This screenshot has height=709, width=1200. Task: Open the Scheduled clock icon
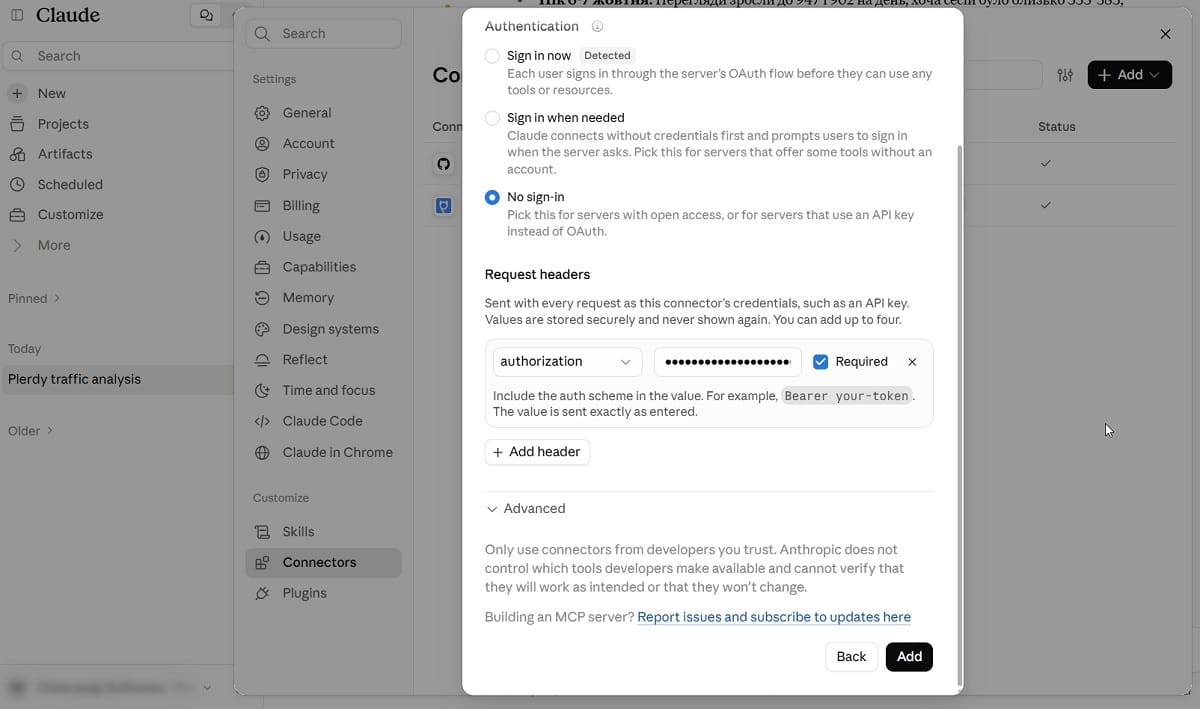[17, 185]
